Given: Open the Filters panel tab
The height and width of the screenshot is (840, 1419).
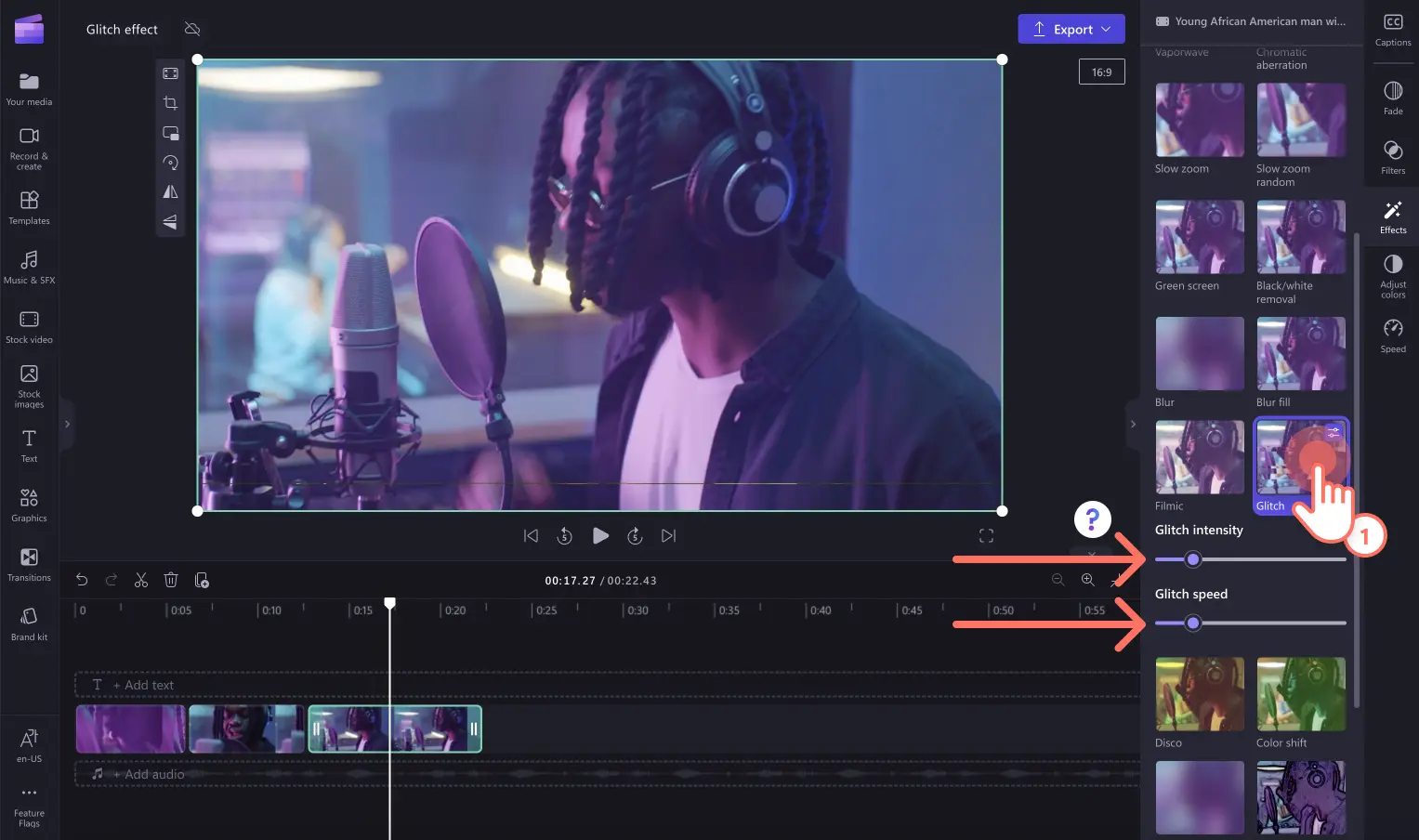Looking at the screenshot, I should point(1393,157).
